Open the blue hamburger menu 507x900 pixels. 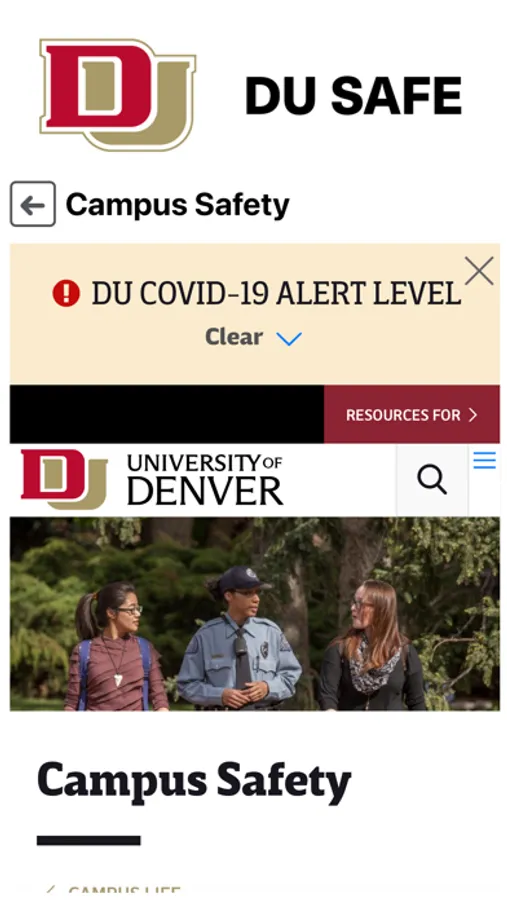pos(485,460)
